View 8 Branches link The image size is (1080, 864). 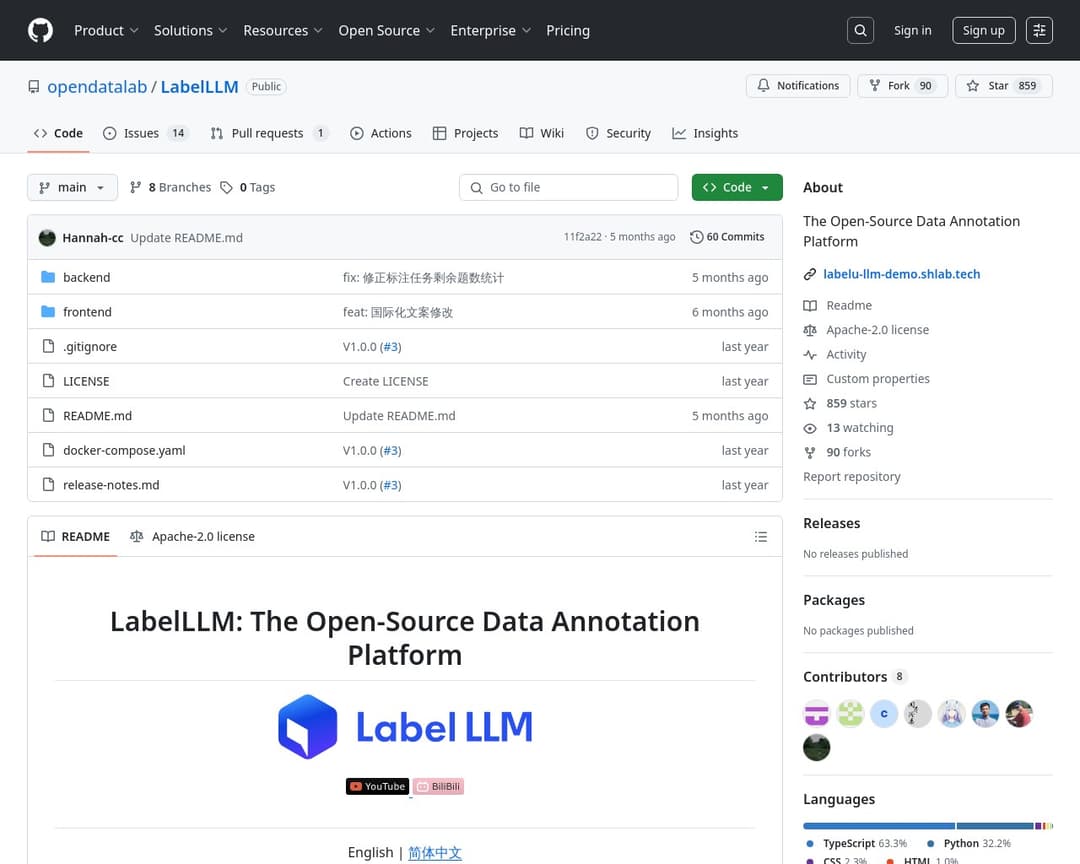[171, 187]
